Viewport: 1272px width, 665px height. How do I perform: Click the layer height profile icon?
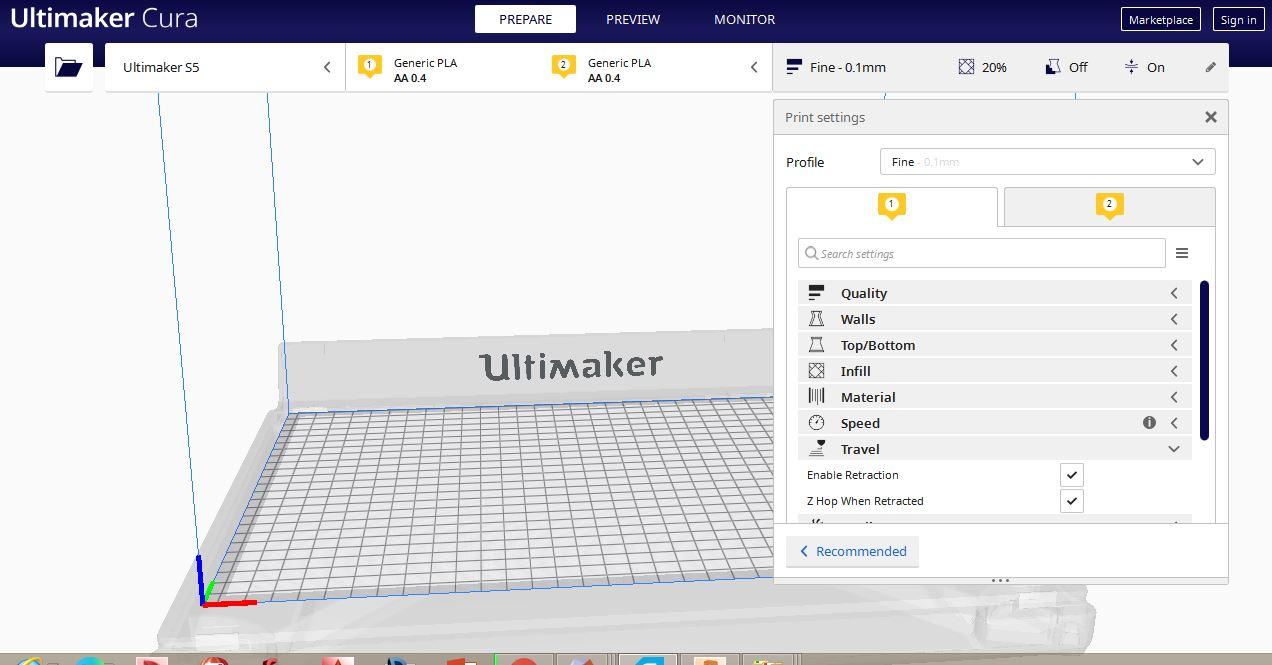coord(794,67)
